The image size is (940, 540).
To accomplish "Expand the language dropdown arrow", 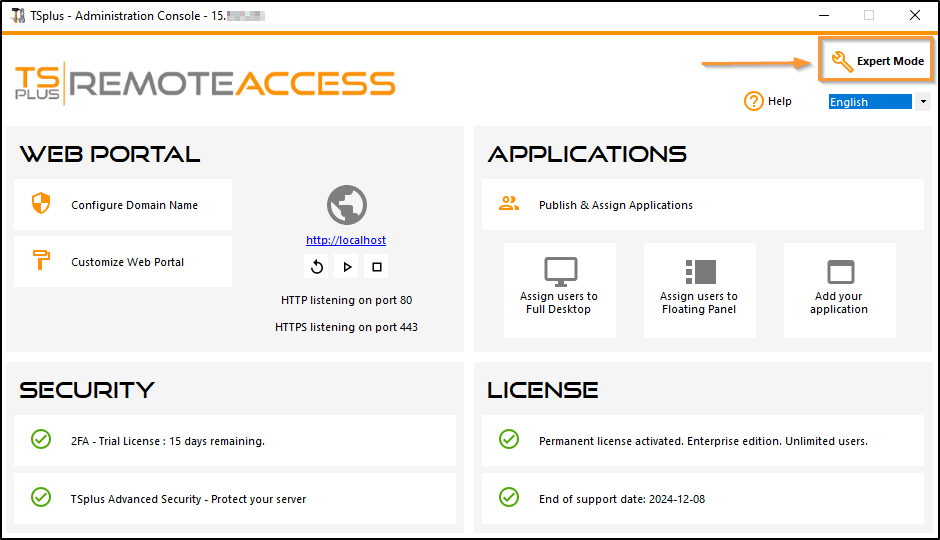I will (923, 102).
